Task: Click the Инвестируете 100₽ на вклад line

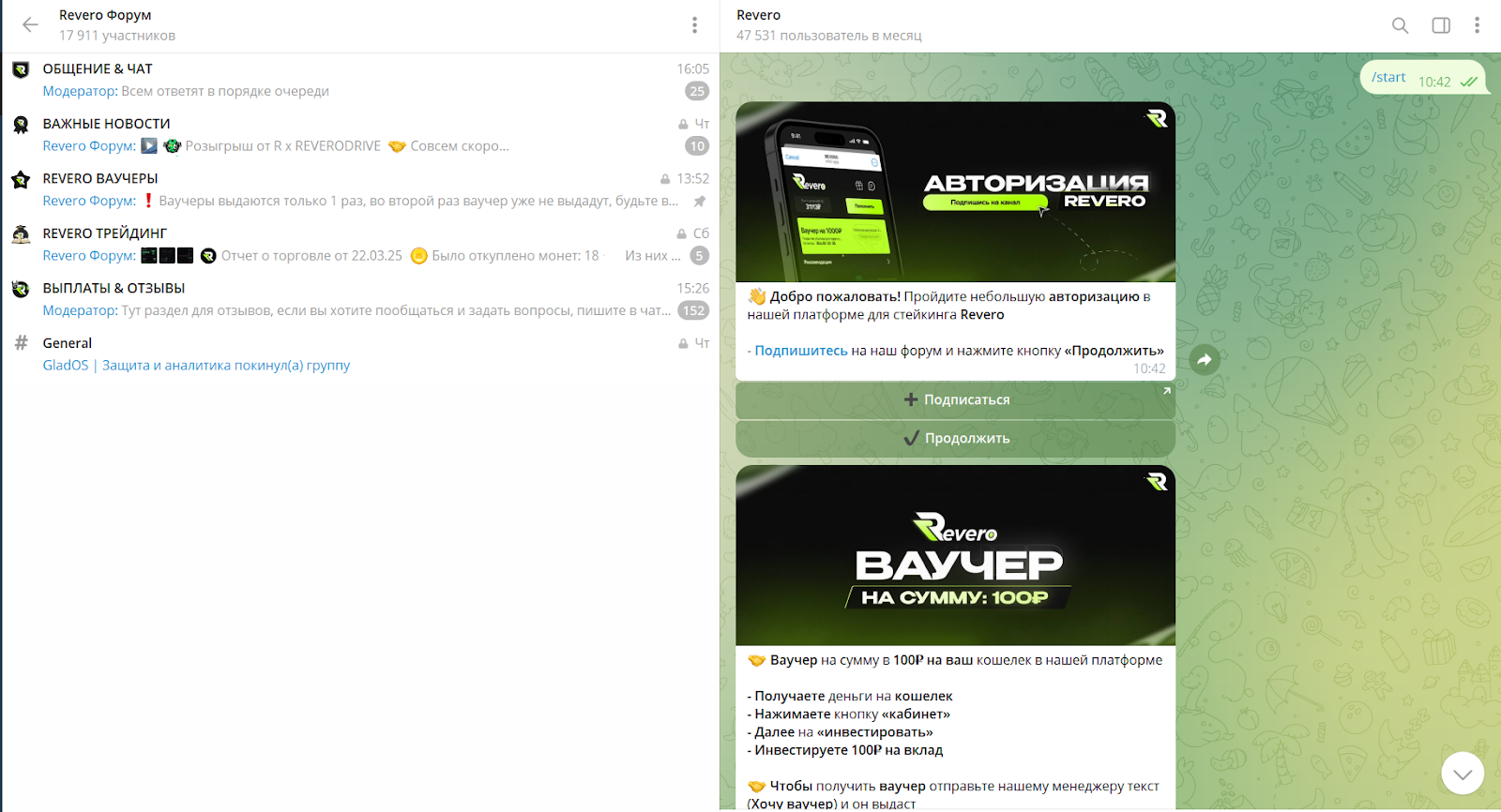Action: (x=845, y=750)
